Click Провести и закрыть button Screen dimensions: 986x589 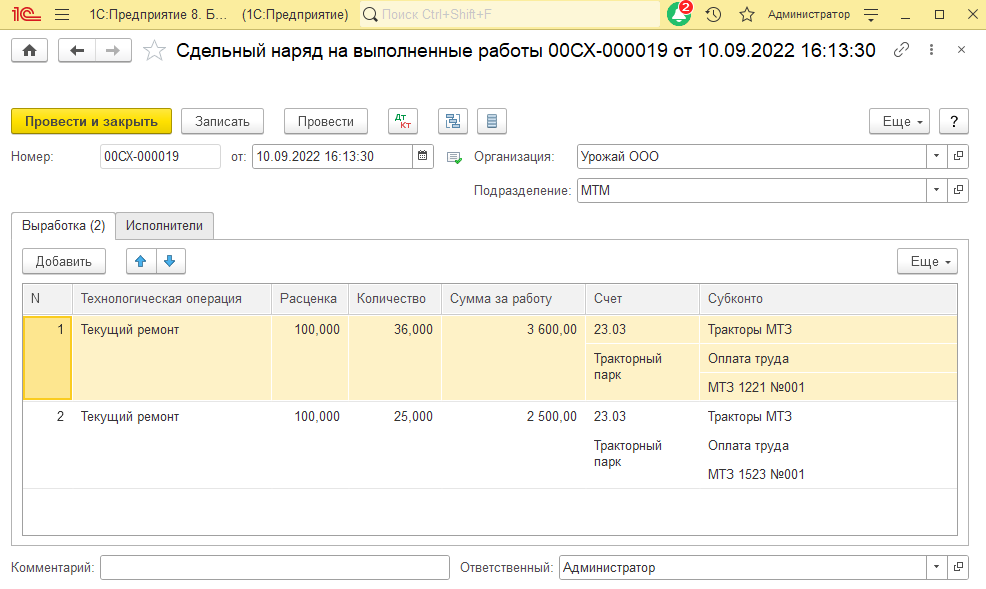pos(91,121)
